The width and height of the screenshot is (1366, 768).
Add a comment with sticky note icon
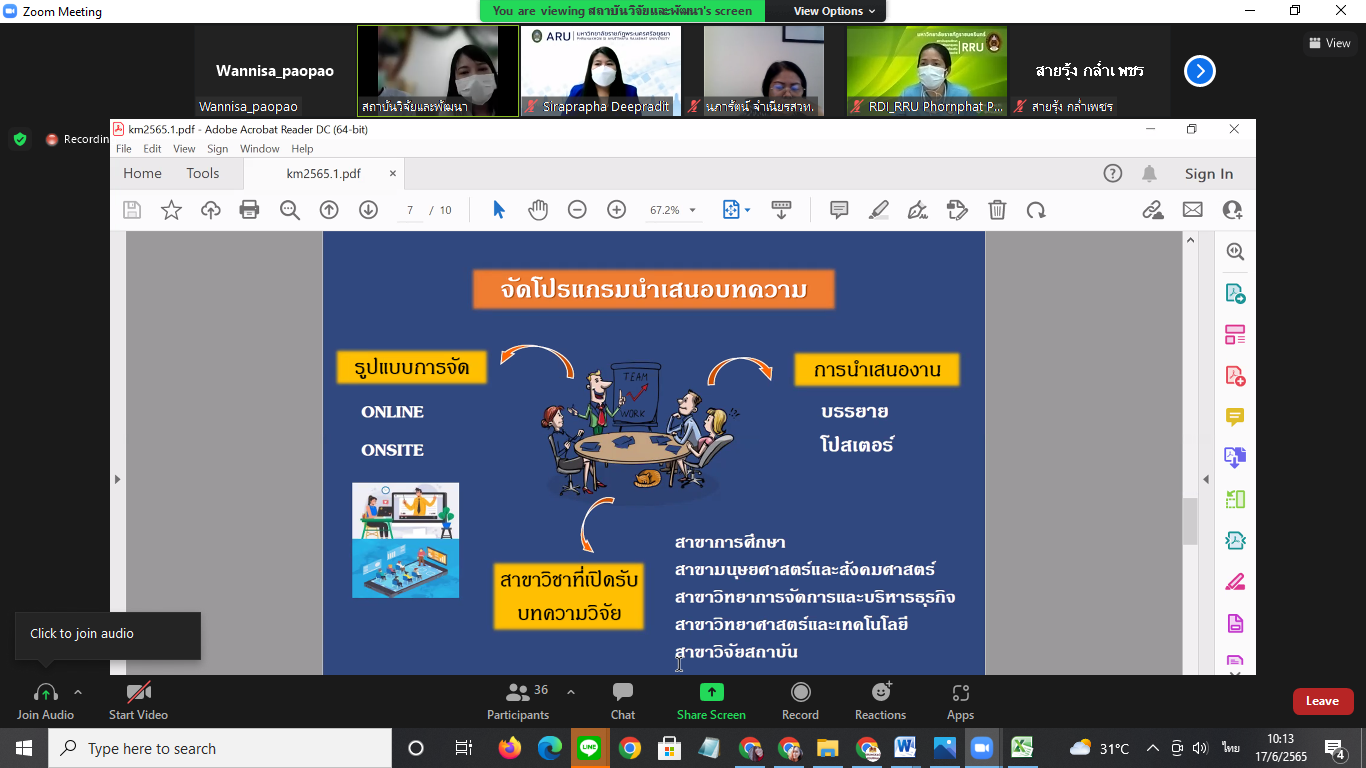(x=839, y=210)
